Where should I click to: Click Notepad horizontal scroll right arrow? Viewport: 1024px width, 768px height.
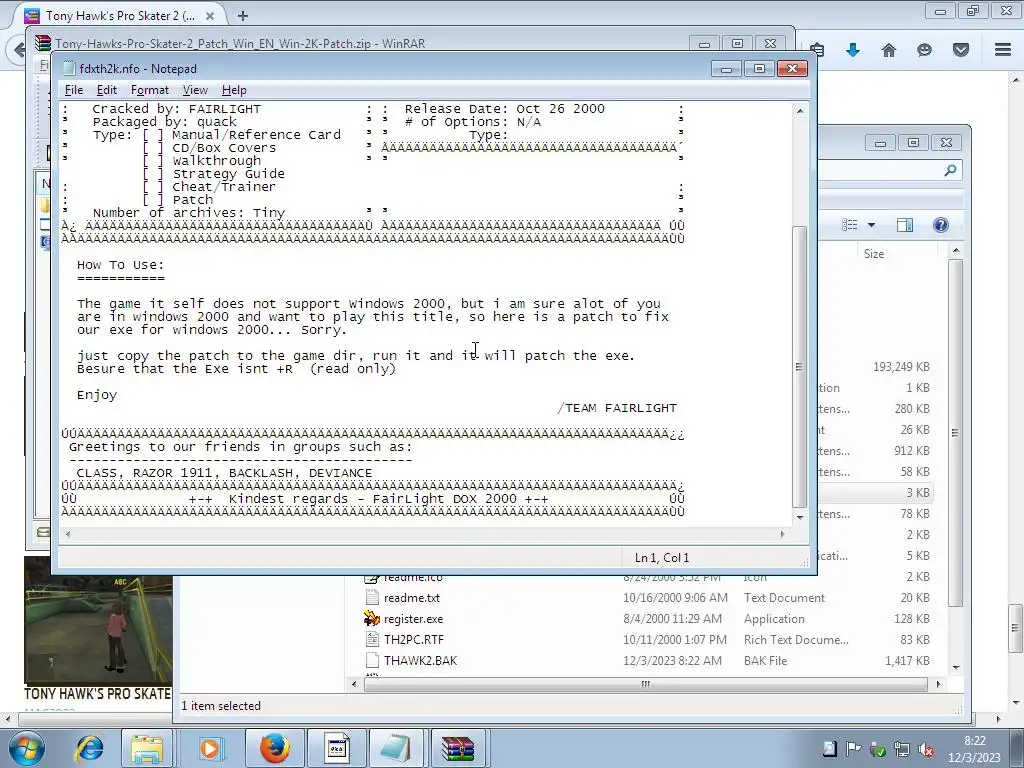782,534
